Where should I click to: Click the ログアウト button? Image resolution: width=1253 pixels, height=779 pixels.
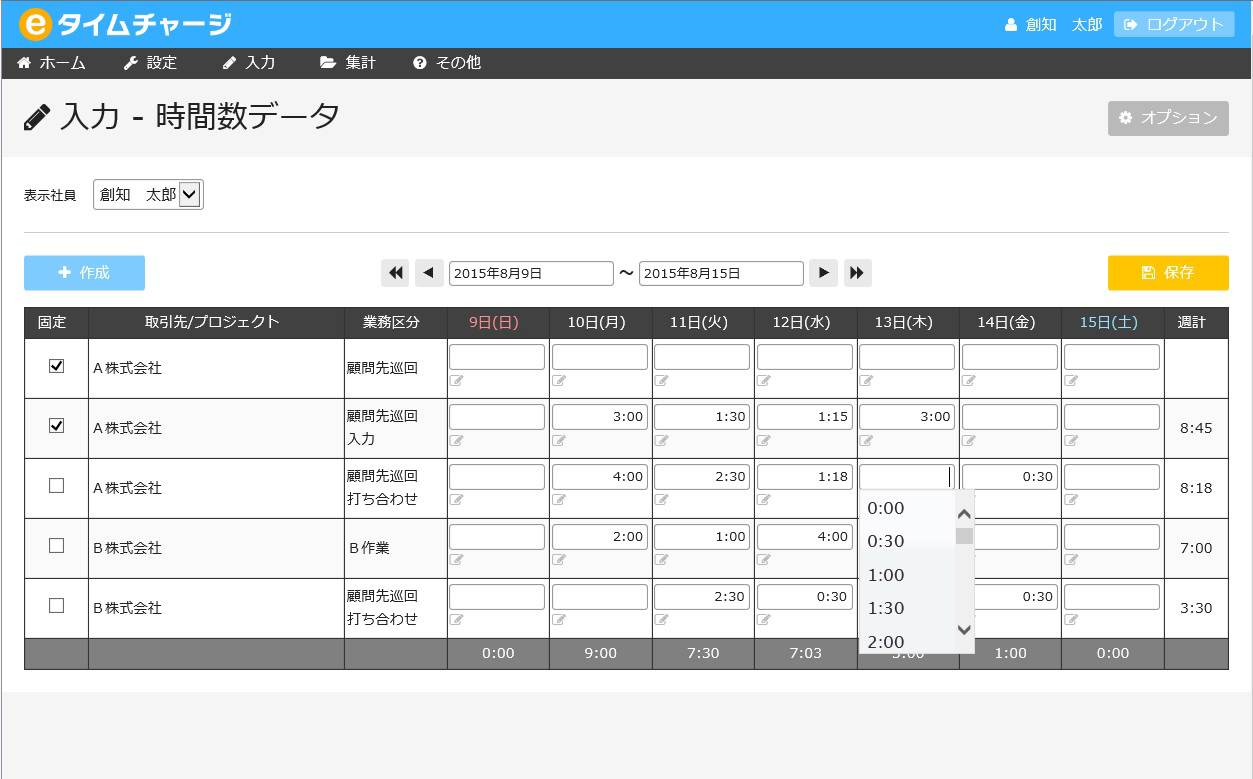1173,25
